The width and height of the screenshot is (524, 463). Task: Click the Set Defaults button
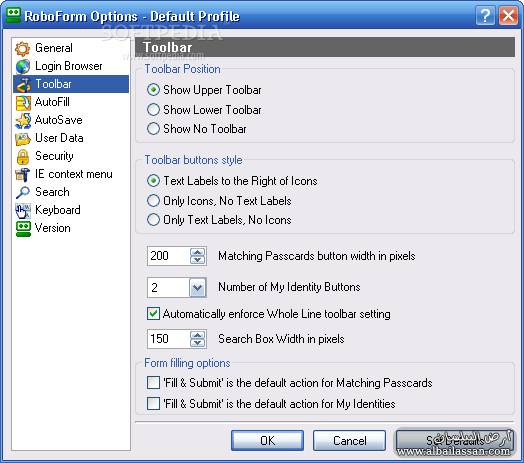455,441
